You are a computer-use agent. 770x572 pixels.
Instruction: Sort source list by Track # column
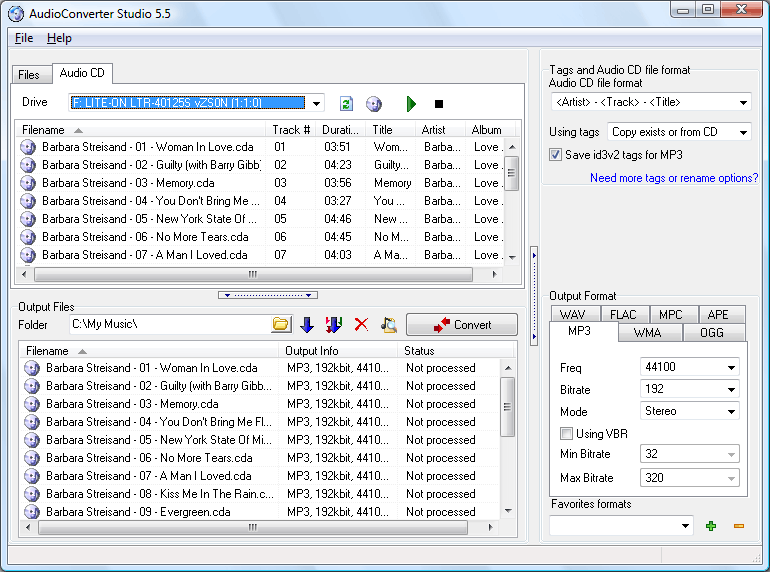(x=291, y=130)
